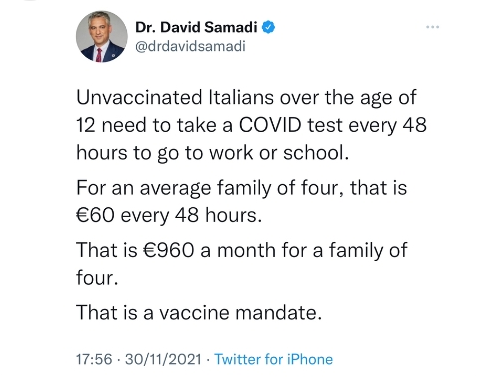The image size is (477, 377).
Task: Click the Twitter for iPhone source link
Action: pyautogui.click(x=273, y=359)
